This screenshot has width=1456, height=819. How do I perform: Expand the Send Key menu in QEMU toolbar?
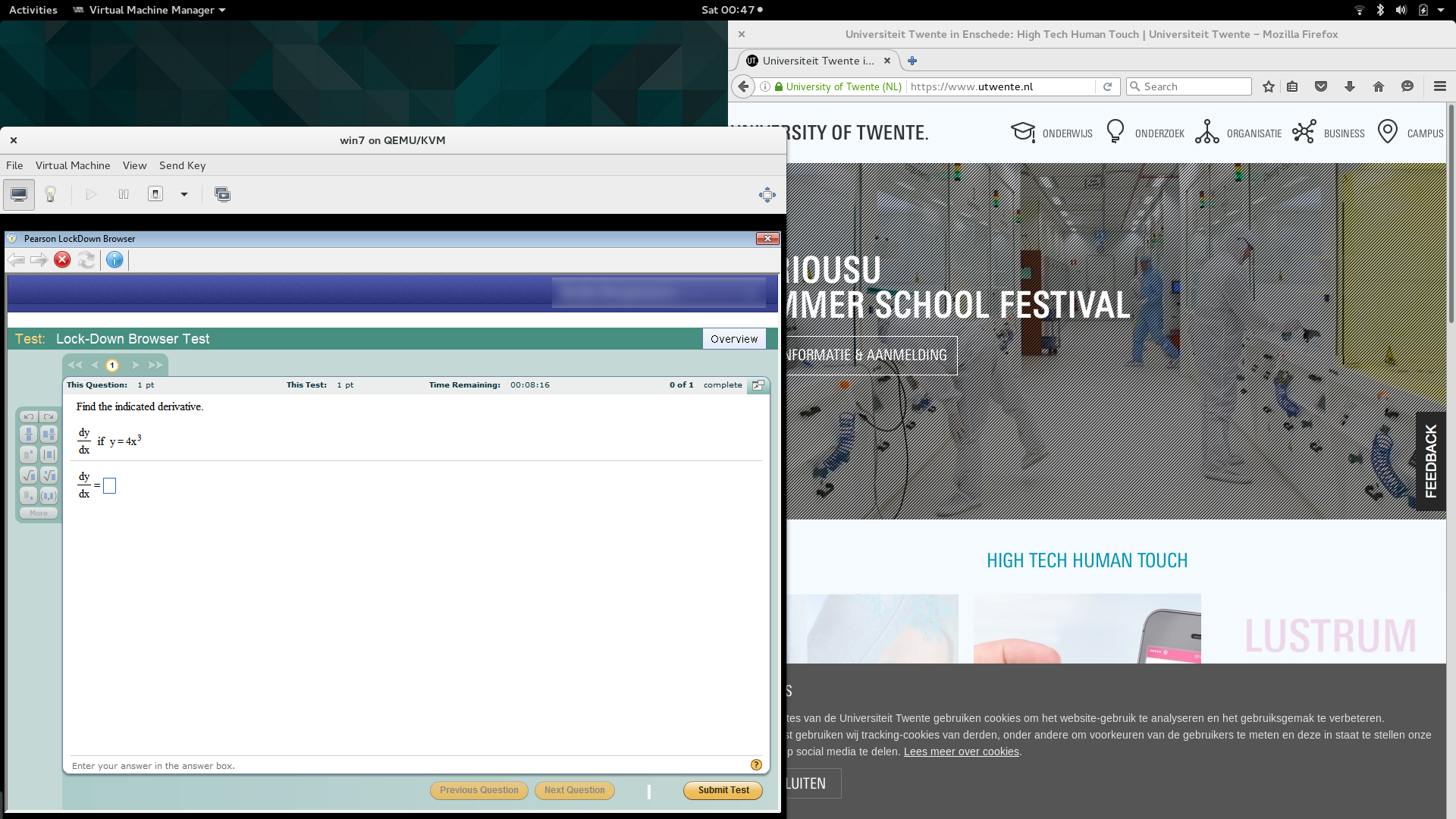coord(182,165)
